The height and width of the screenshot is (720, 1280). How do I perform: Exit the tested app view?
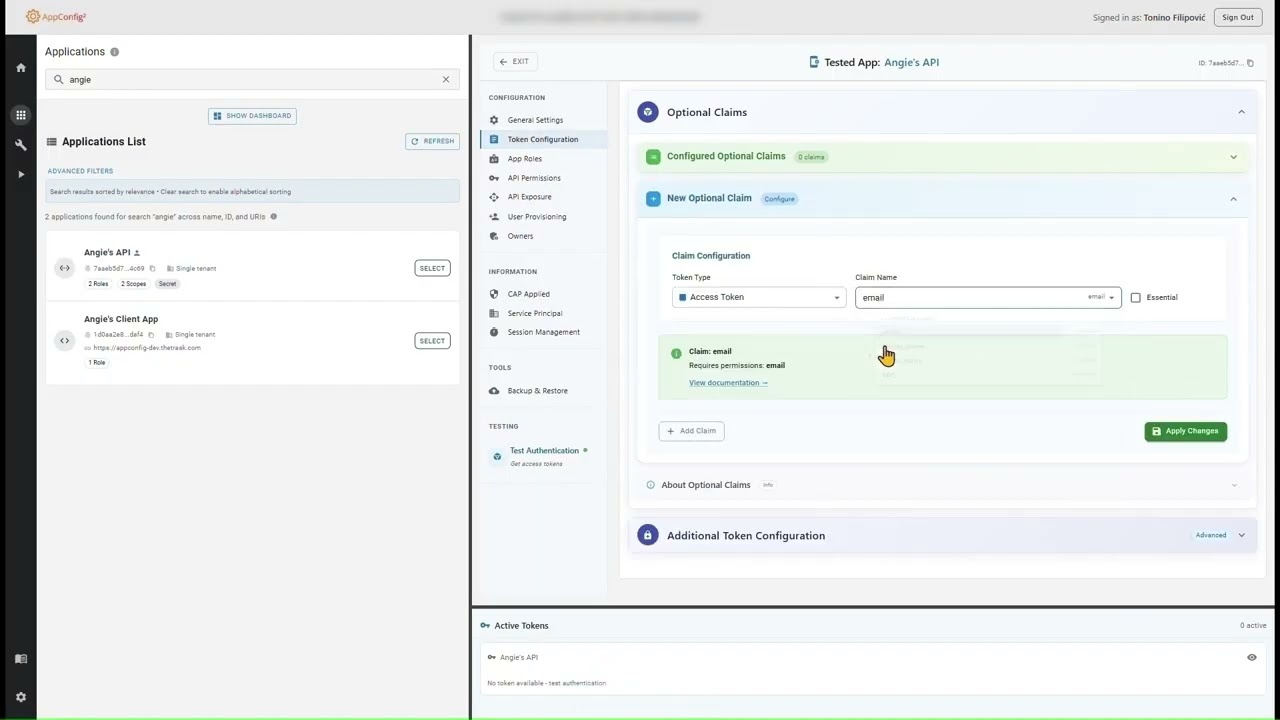click(515, 62)
